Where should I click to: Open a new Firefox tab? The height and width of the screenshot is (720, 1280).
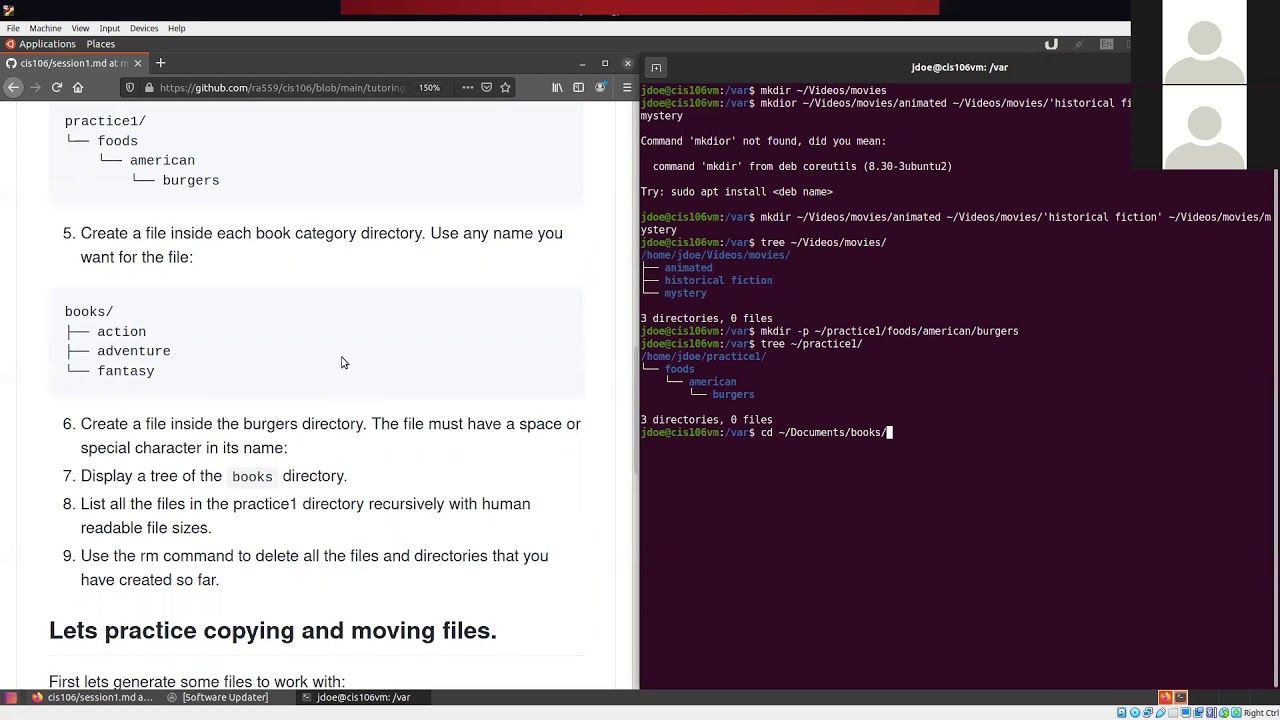click(160, 63)
